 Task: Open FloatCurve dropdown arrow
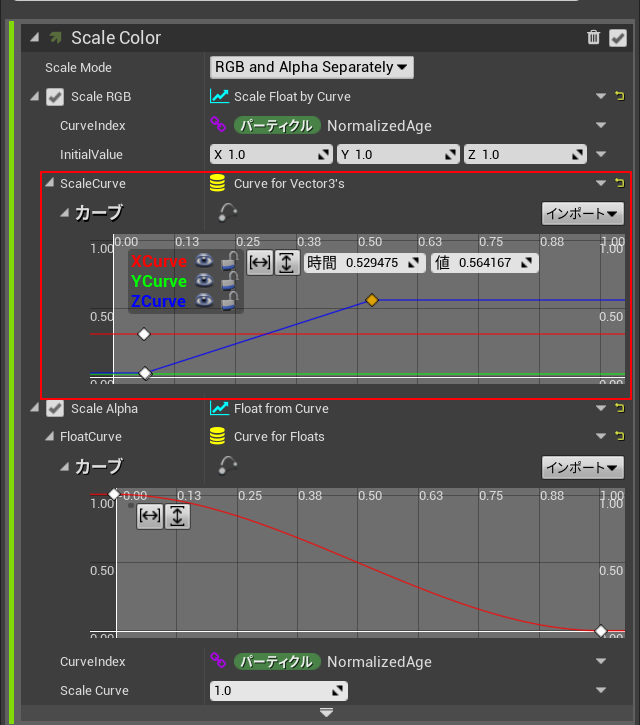click(601, 436)
